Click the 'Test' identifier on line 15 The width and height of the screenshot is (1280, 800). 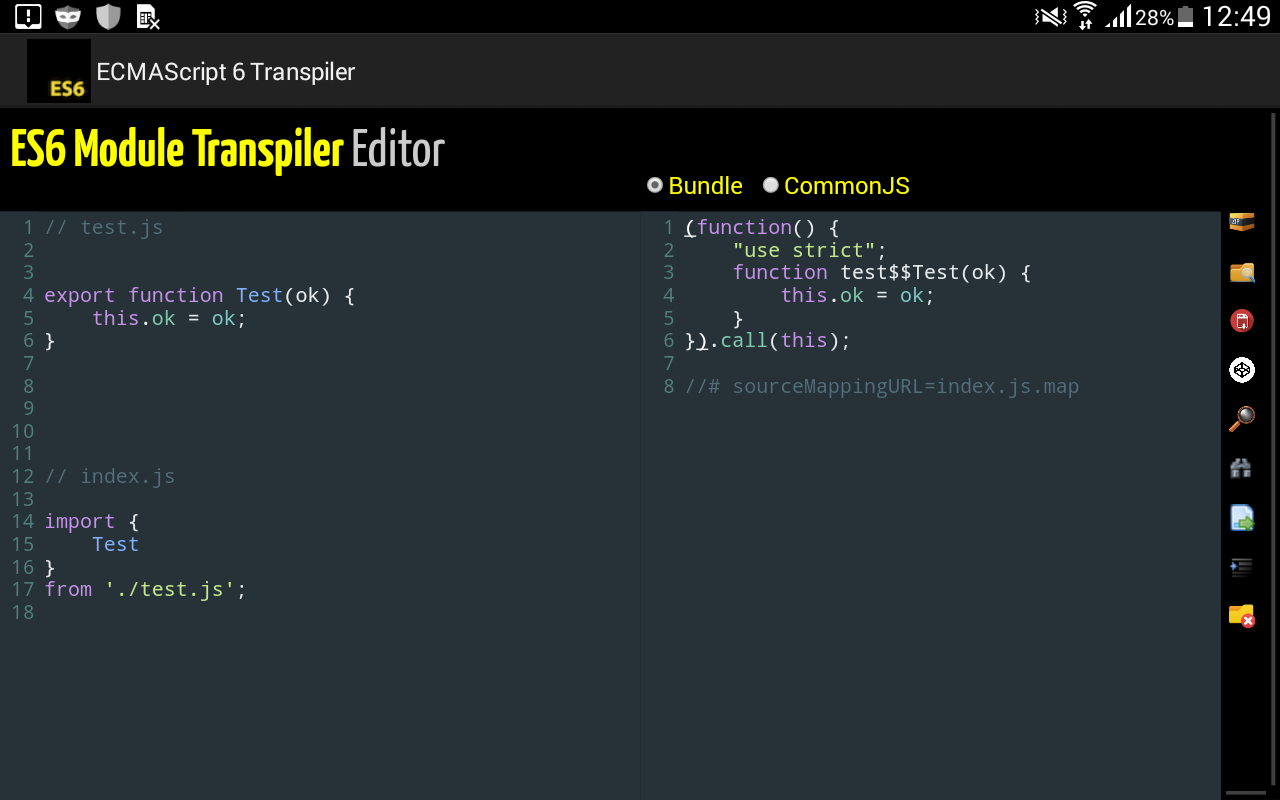(x=115, y=544)
